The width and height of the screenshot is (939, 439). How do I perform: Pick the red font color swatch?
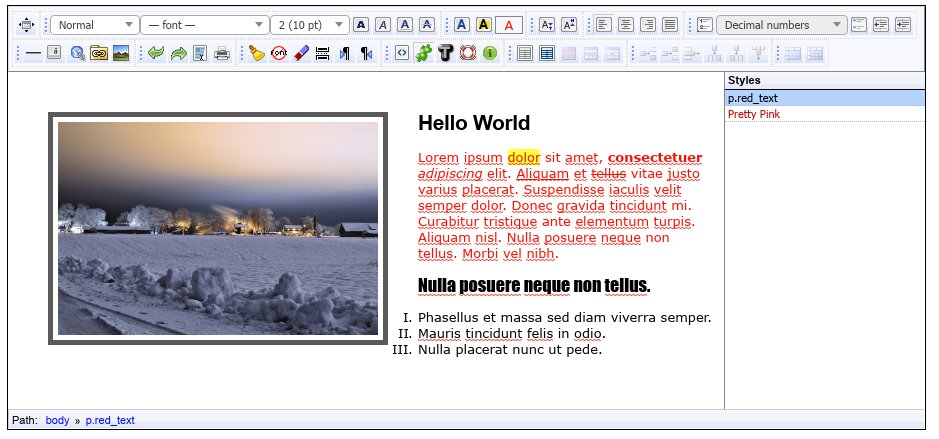pyautogui.click(x=509, y=24)
